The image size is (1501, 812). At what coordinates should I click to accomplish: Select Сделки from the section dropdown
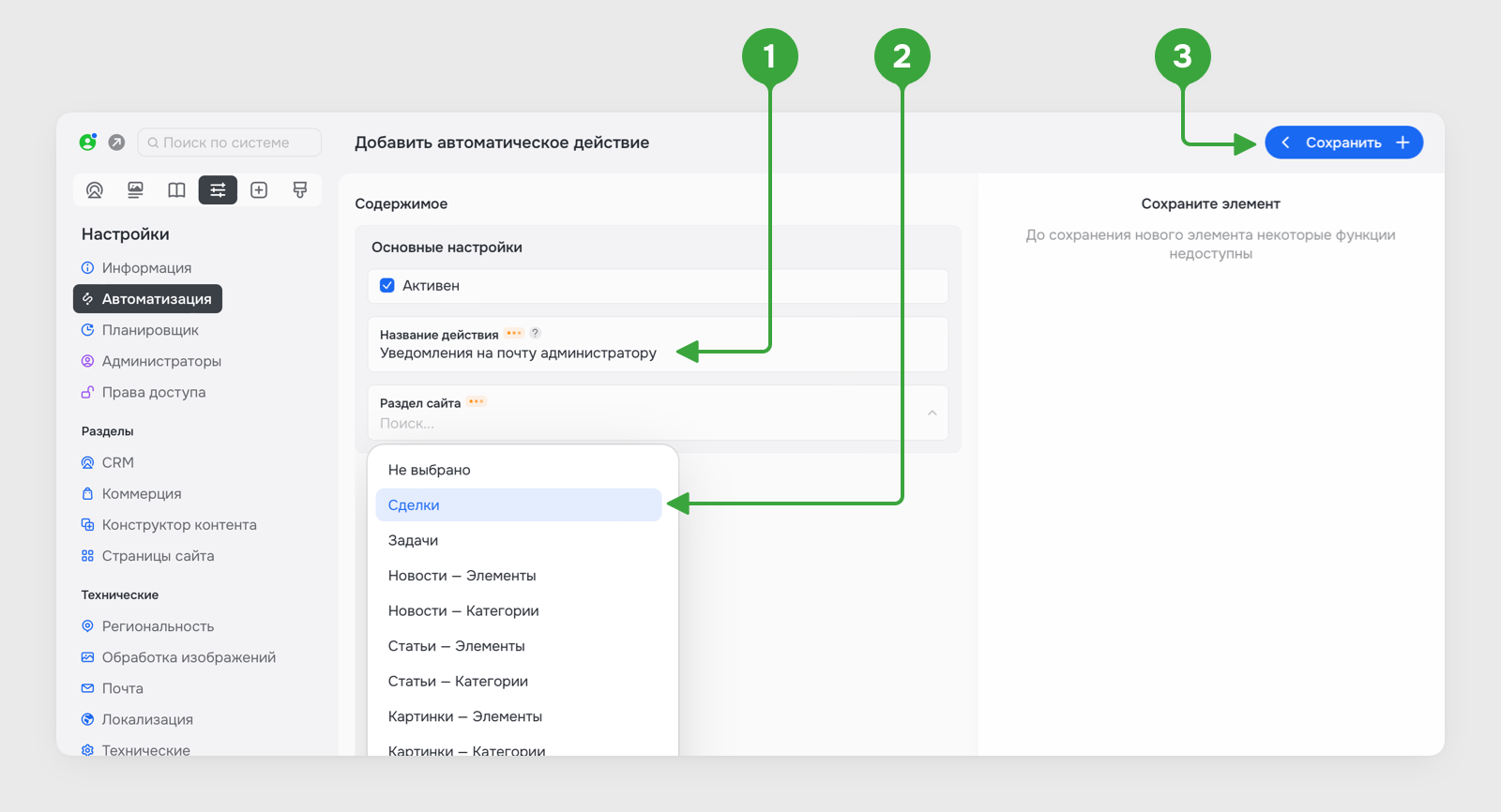click(x=519, y=504)
